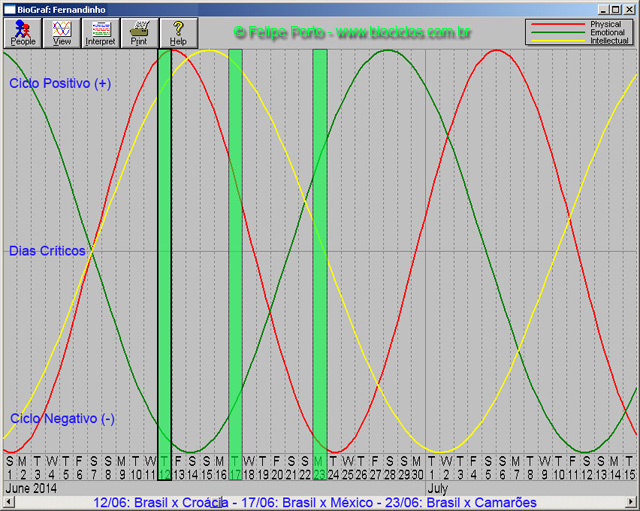The width and height of the screenshot is (640, 511).
Task: Click the Print toolbar button
Action: click(x=139, y=33)
